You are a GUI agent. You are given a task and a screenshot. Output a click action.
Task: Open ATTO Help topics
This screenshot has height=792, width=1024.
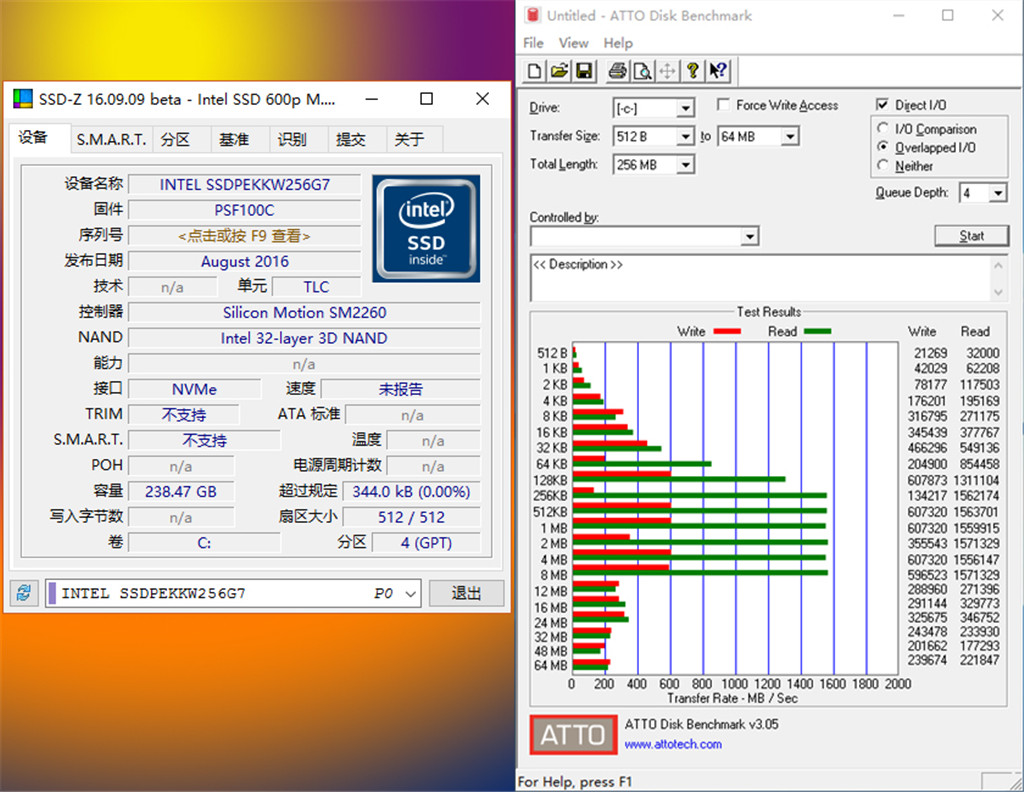(691, 70)
